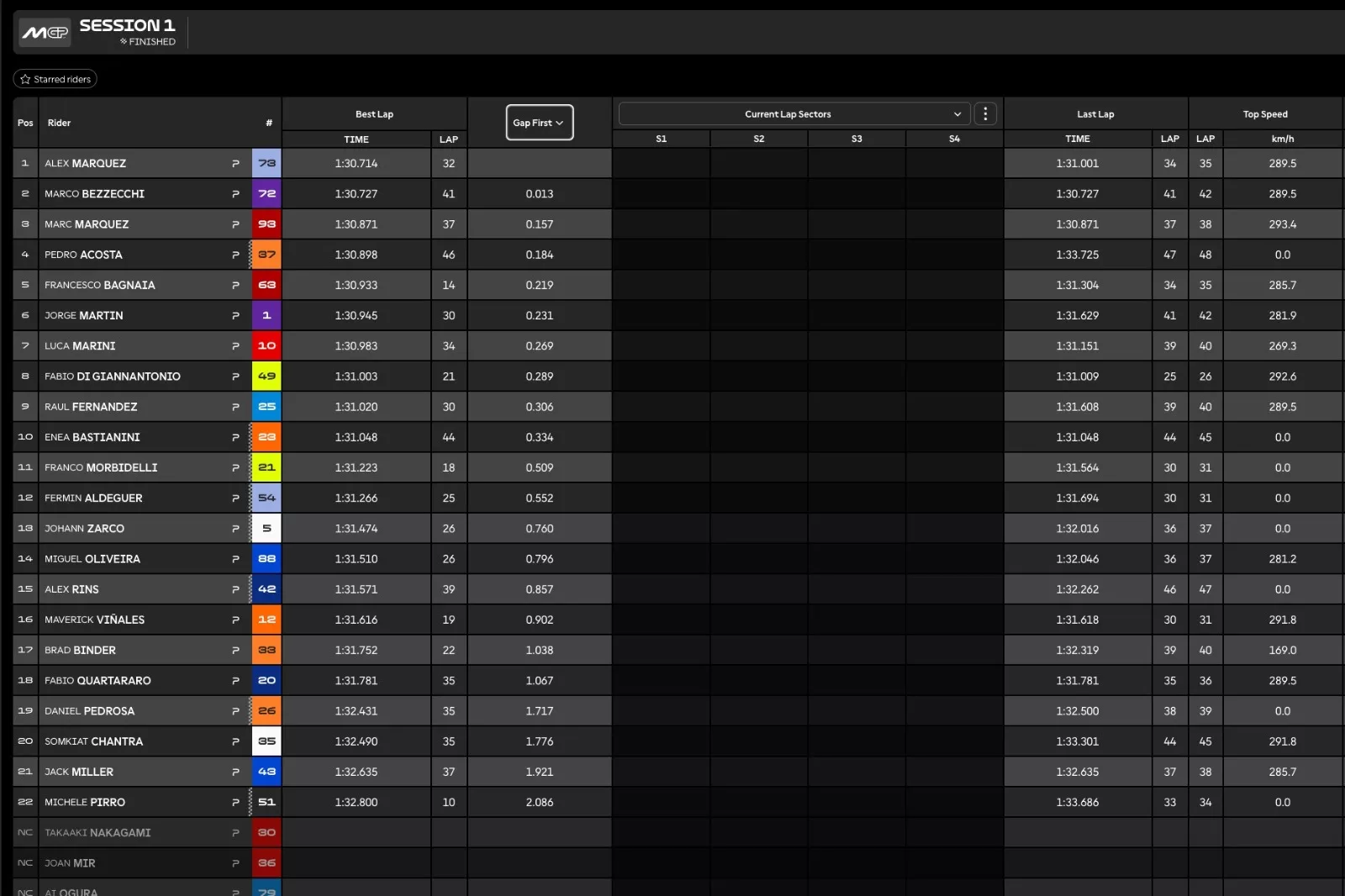Viewport: 1345px width, 896px height.
Task: Select the yellow number 49 badge
Action: (x=266, y=377)
